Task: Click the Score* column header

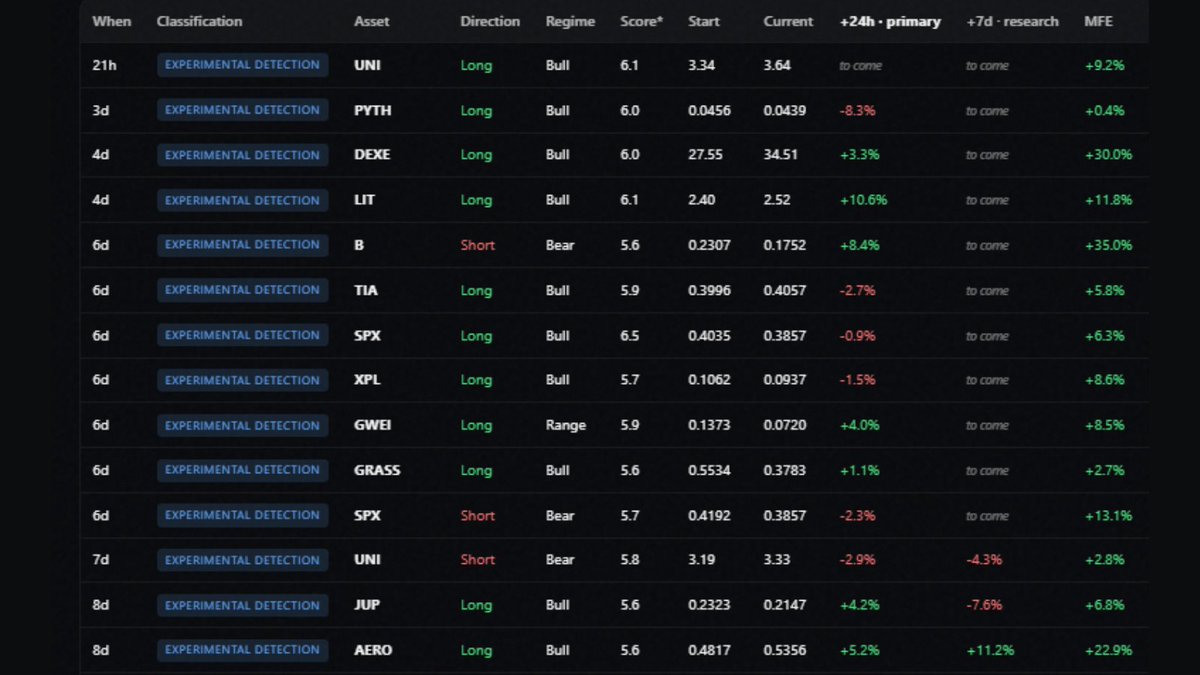Action: [x=641, y=21]
